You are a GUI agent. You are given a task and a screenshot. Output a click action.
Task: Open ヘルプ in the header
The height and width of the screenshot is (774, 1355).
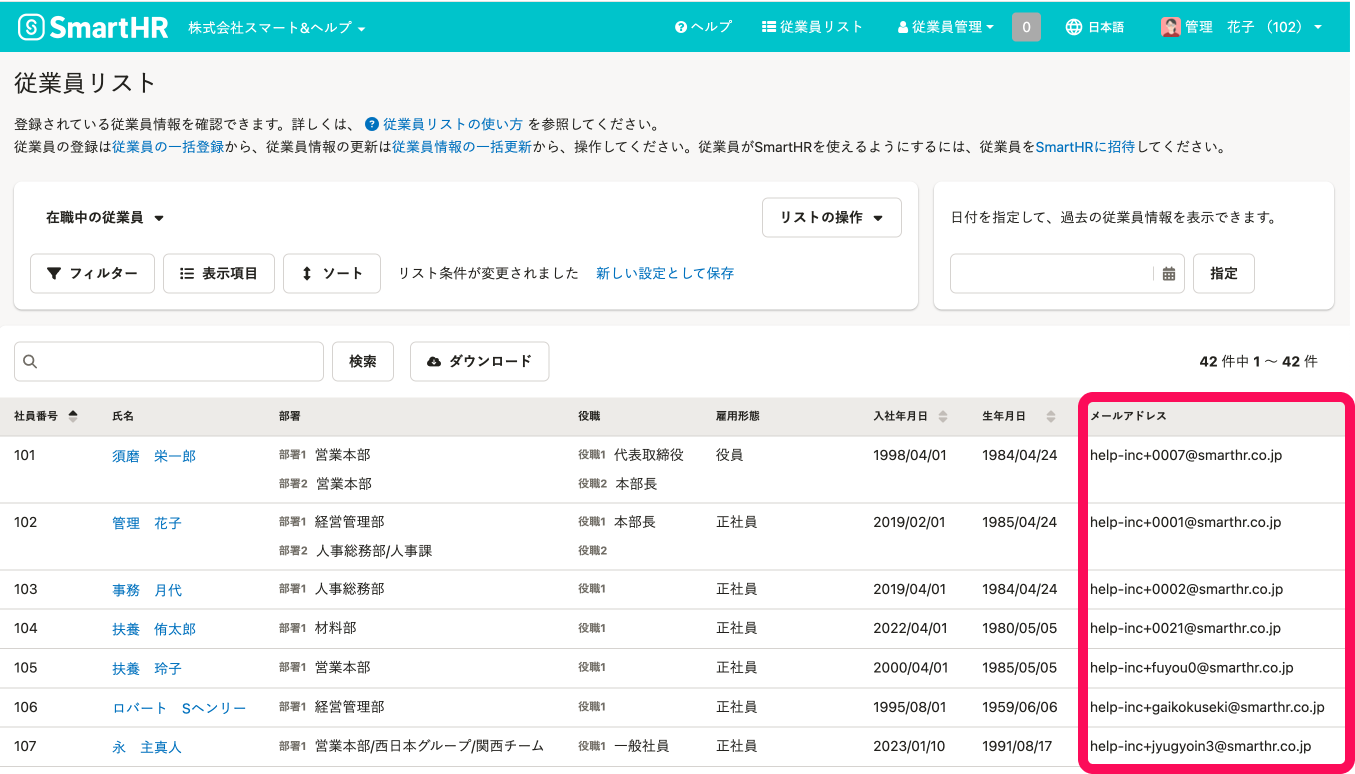click(703, 27)
